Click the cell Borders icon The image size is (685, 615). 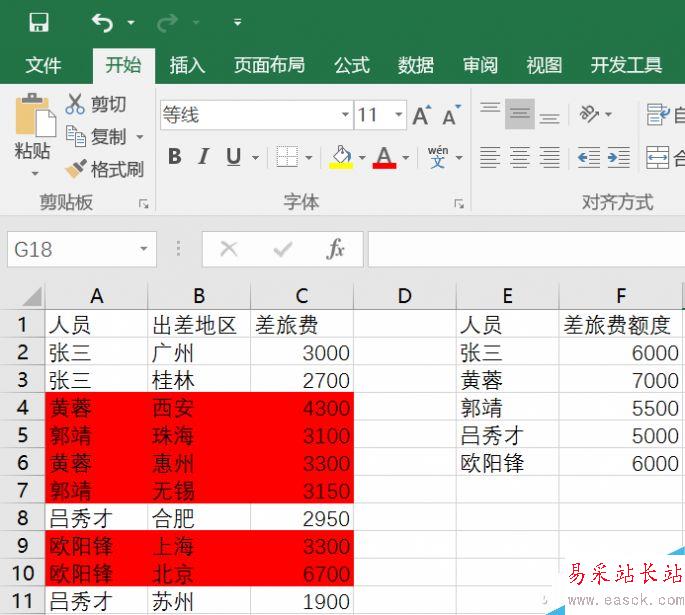(287, 157)
